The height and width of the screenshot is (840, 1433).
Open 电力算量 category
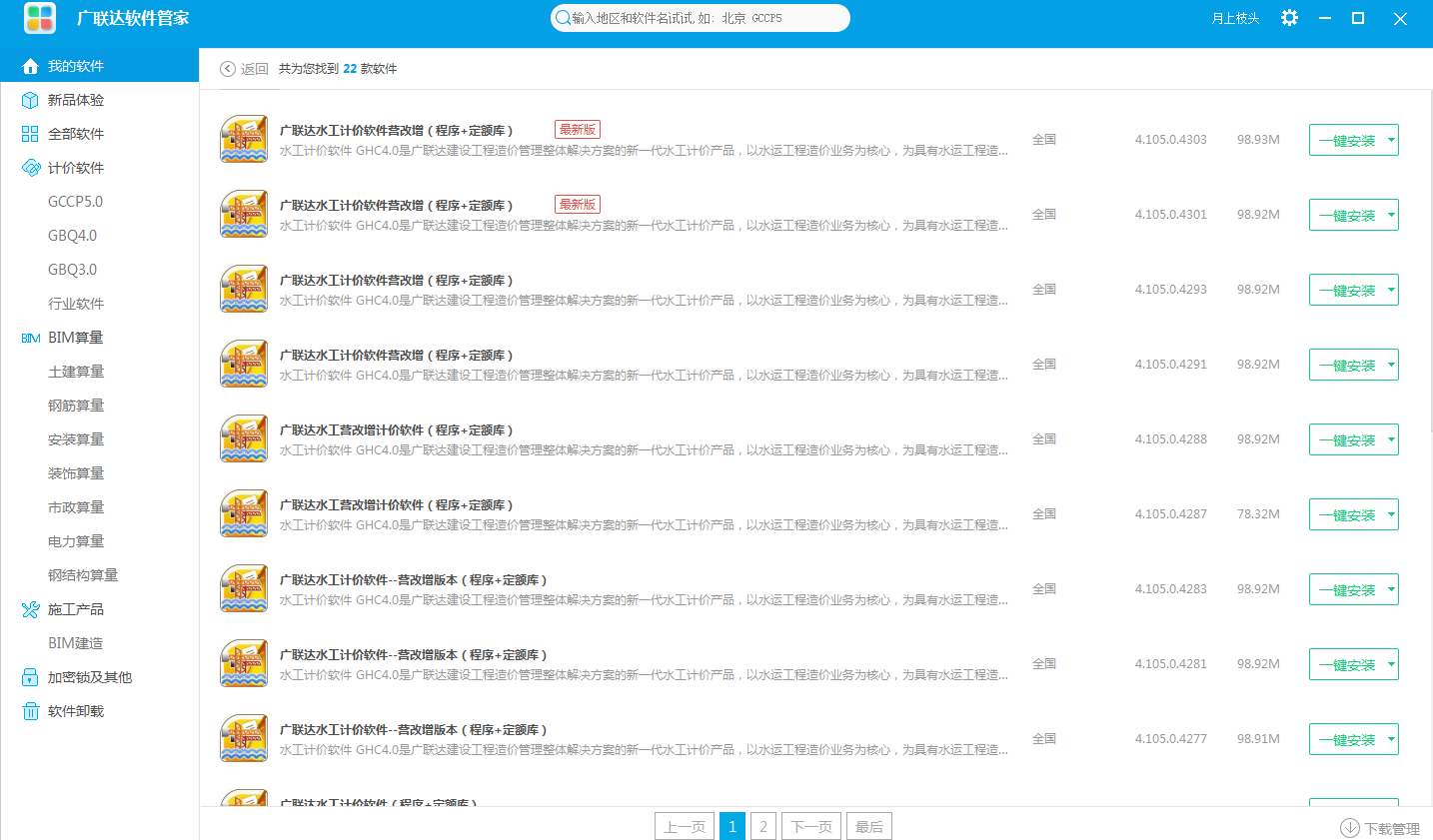[76, 541]
